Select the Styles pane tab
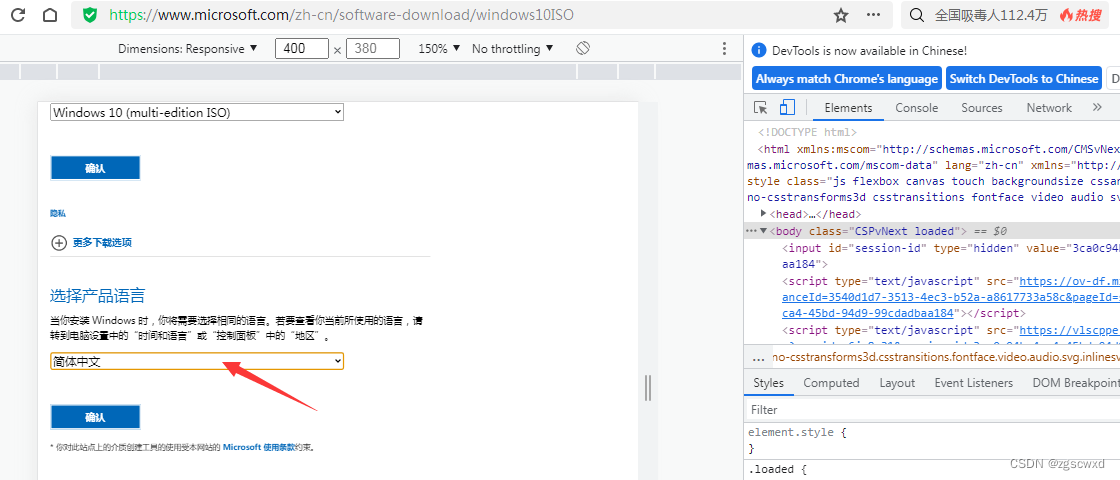The image size is (1120, 480). click(x=769, y=383)
